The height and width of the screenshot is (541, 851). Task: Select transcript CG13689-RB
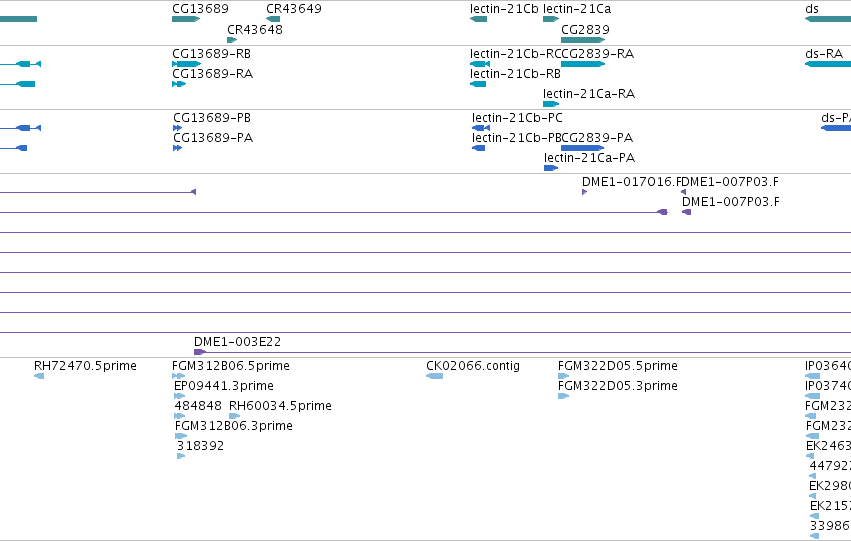coord(186,64)
